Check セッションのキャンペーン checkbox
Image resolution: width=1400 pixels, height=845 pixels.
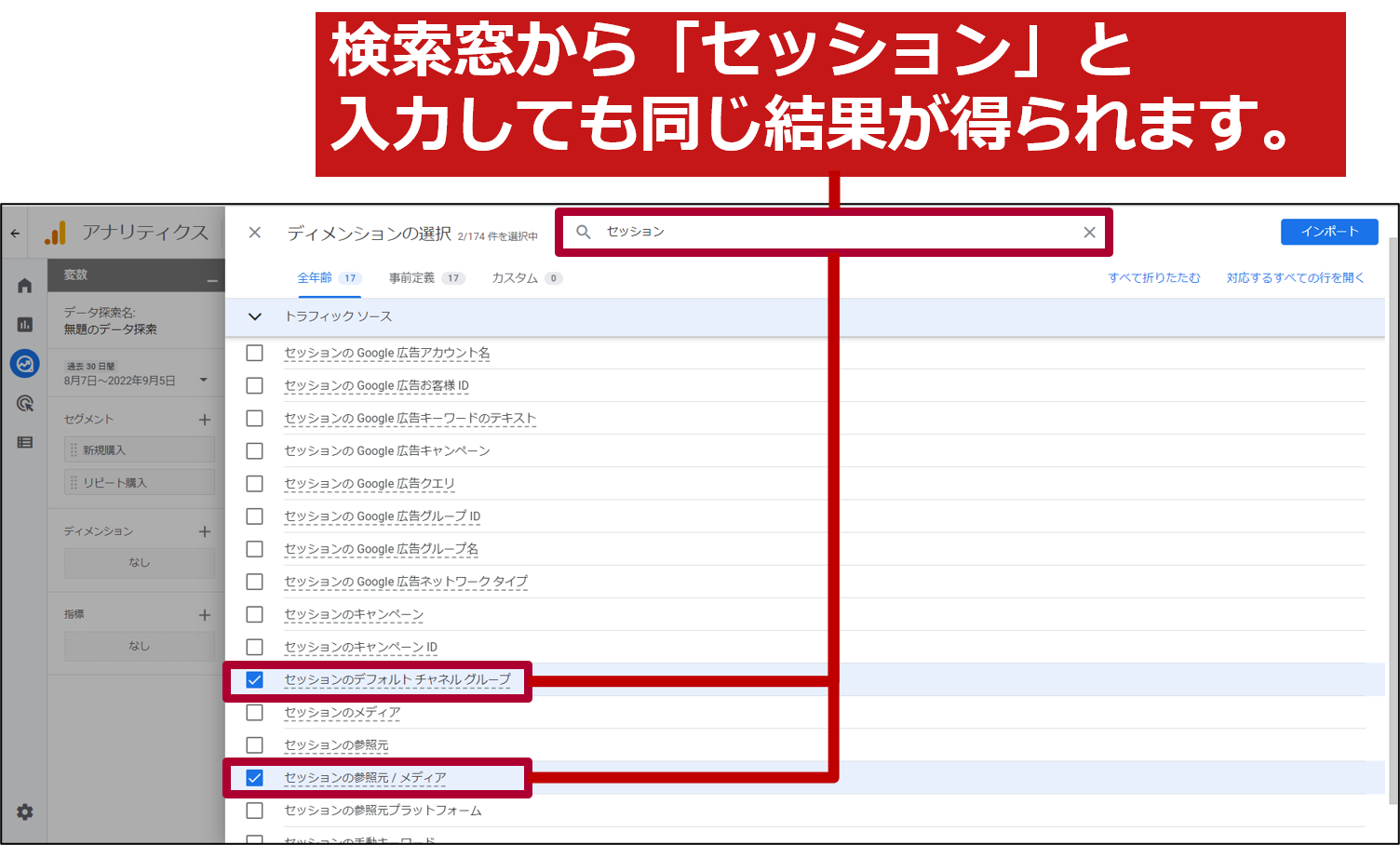[x=254, y=614]
